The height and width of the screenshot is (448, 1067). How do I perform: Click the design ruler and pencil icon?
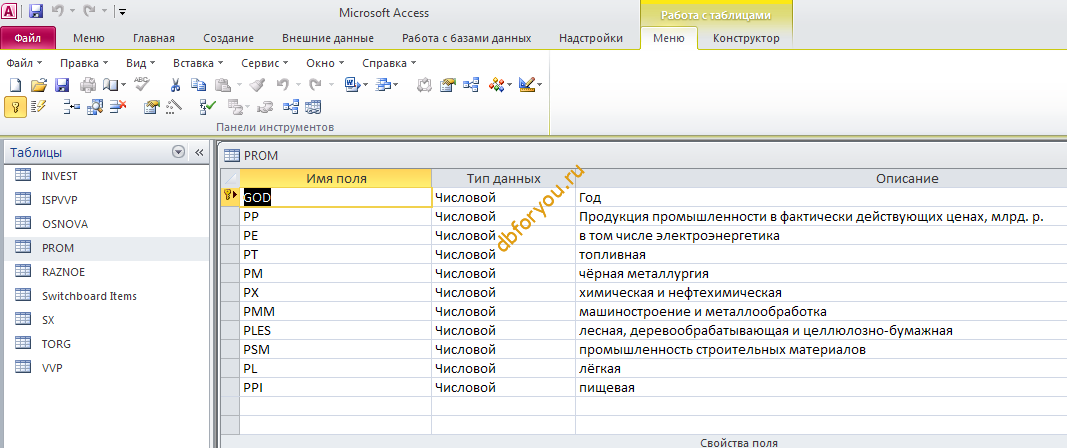[x=527, y=85]
